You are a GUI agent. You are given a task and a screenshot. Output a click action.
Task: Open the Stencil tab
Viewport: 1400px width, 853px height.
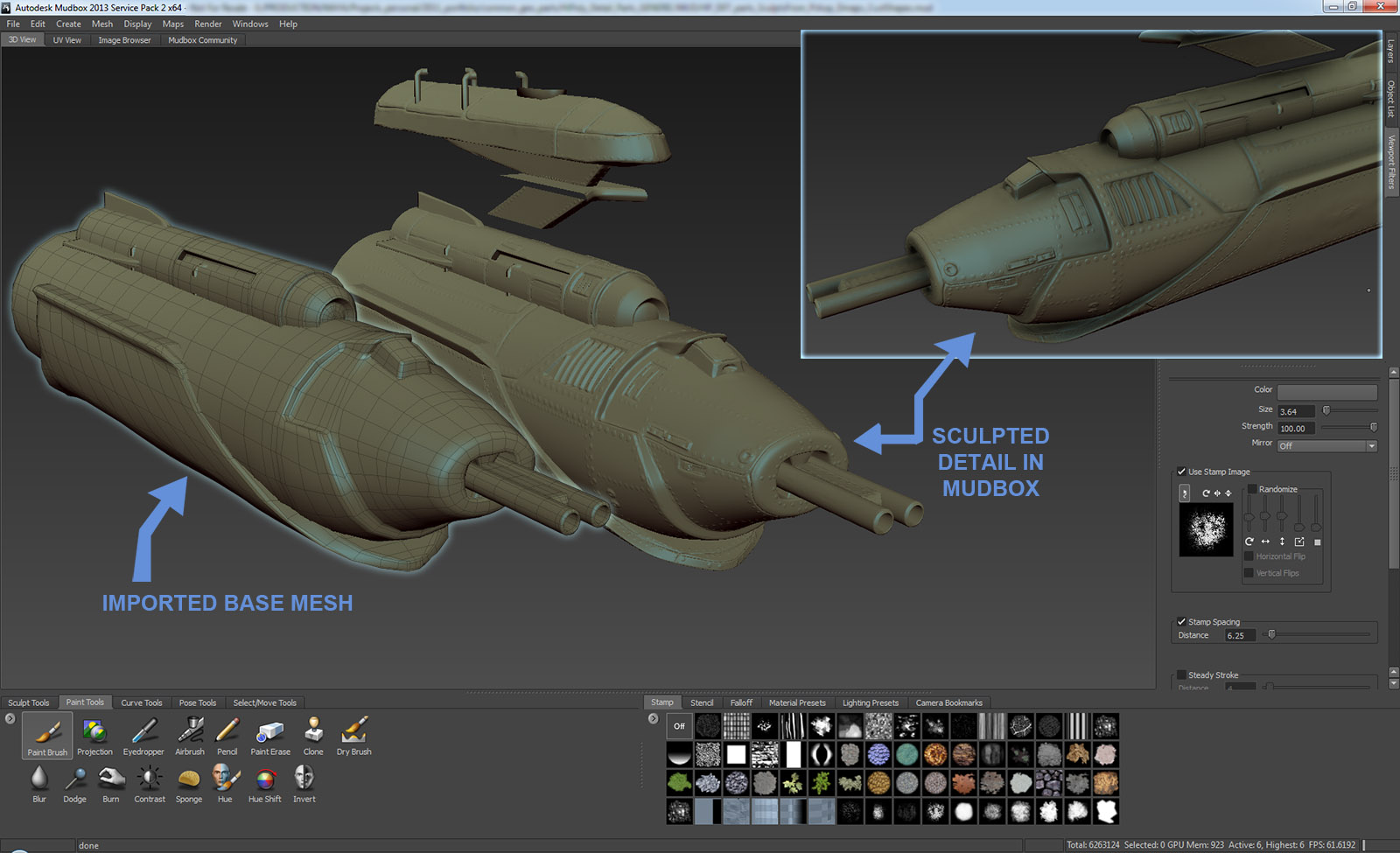(702, 703)
